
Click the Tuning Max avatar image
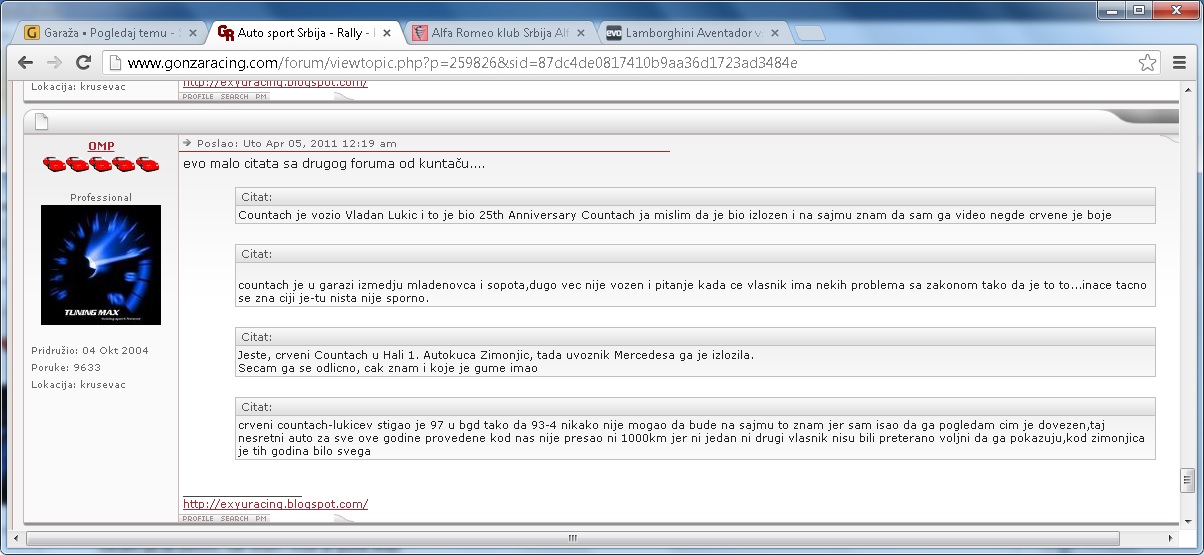click(x=101, y=264)
